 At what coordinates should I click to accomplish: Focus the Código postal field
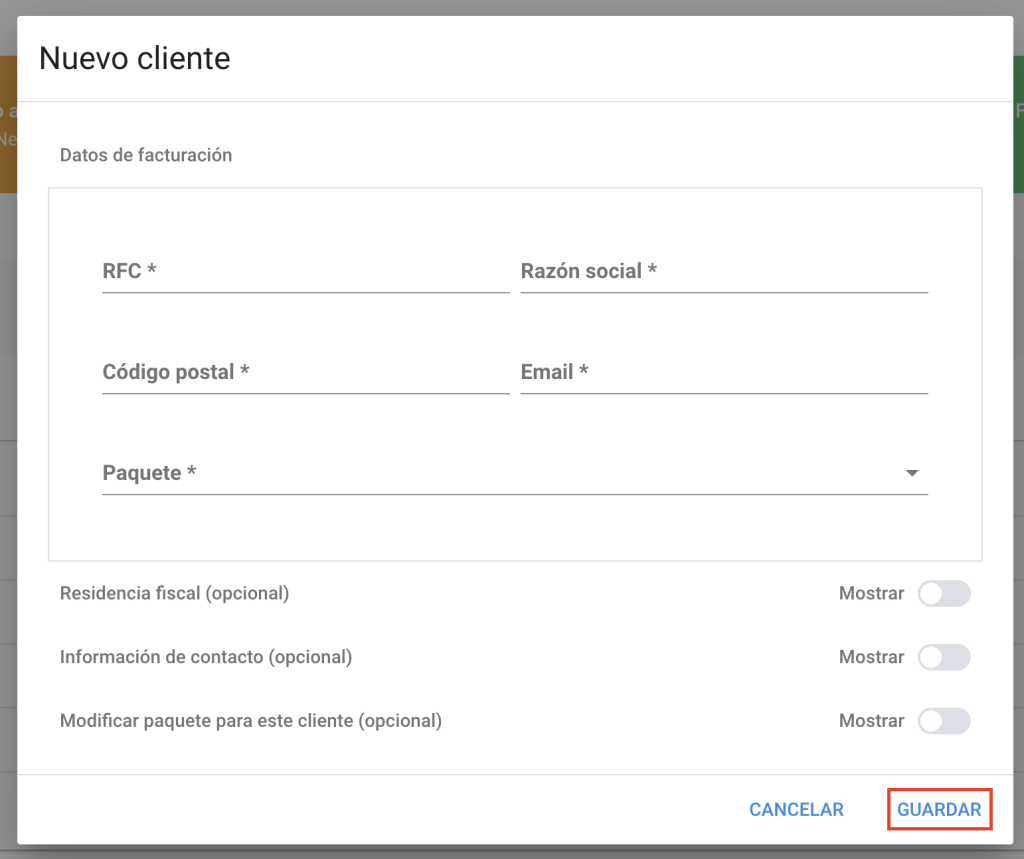306,372
